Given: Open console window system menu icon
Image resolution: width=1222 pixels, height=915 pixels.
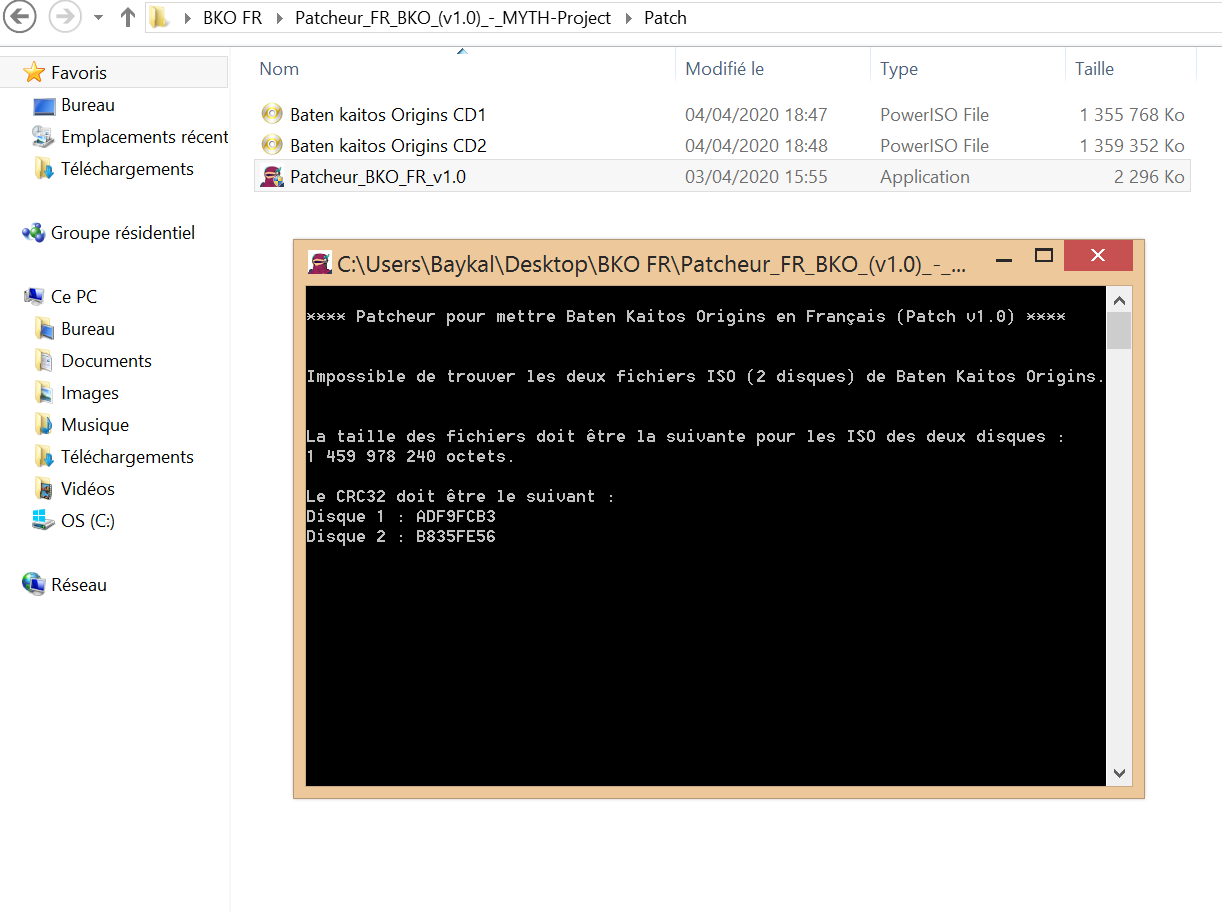Looking at the screenshot, I should (319, 263).
